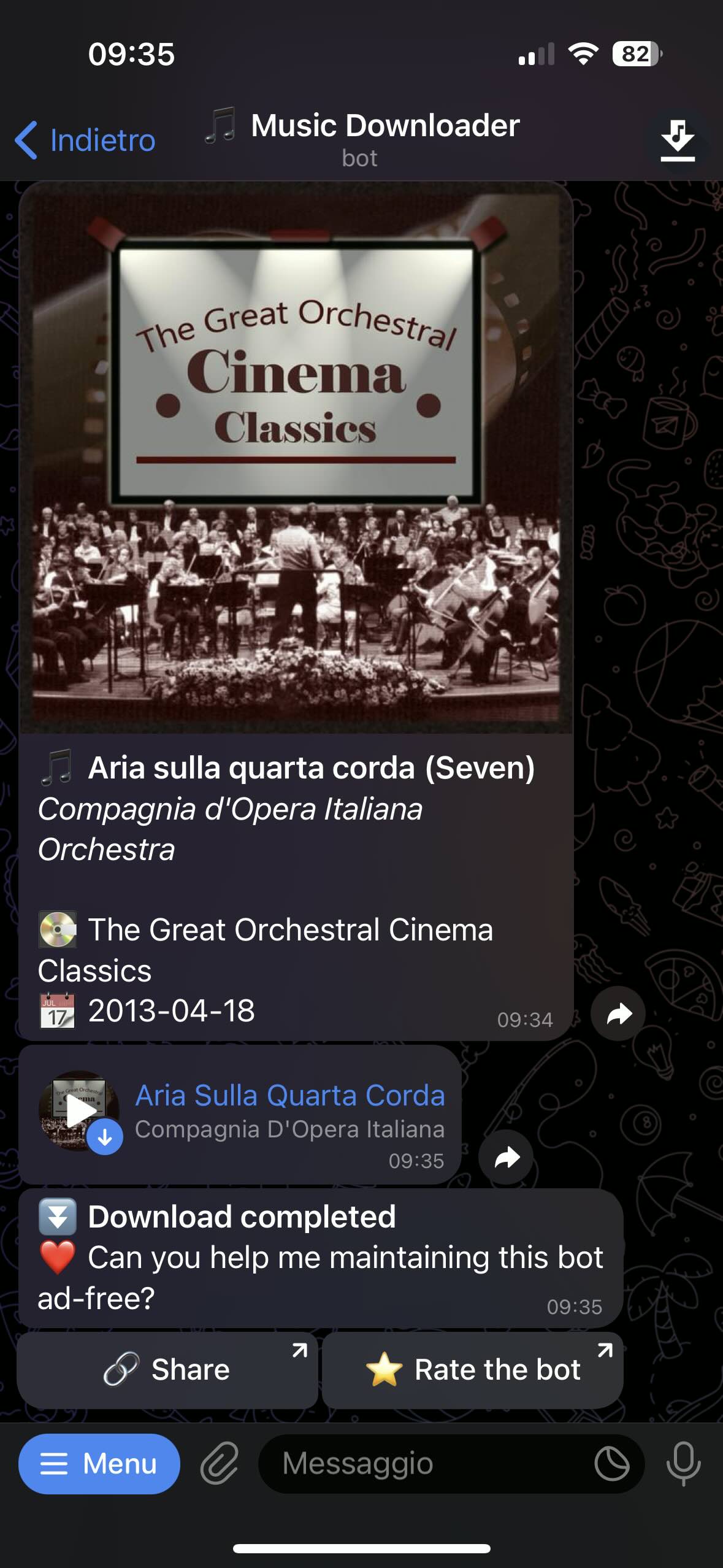Tap the microphone voice message icon
The image size is (723, 1568).
click(x=683, y=1464)
